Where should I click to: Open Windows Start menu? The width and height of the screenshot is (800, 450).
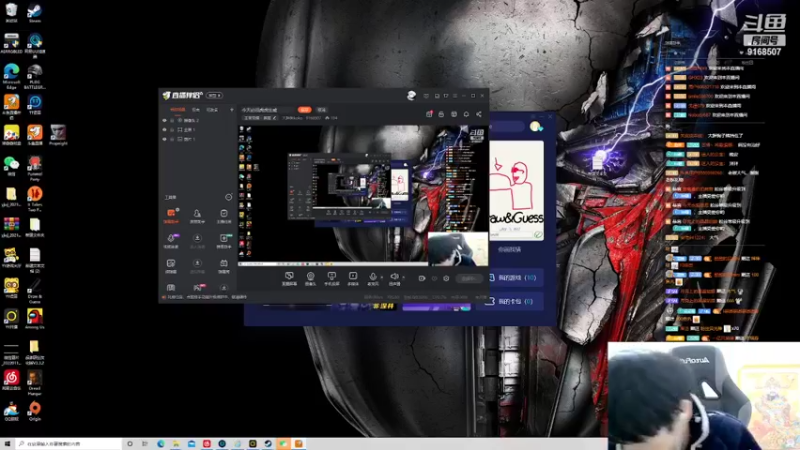tap(7, 444)
